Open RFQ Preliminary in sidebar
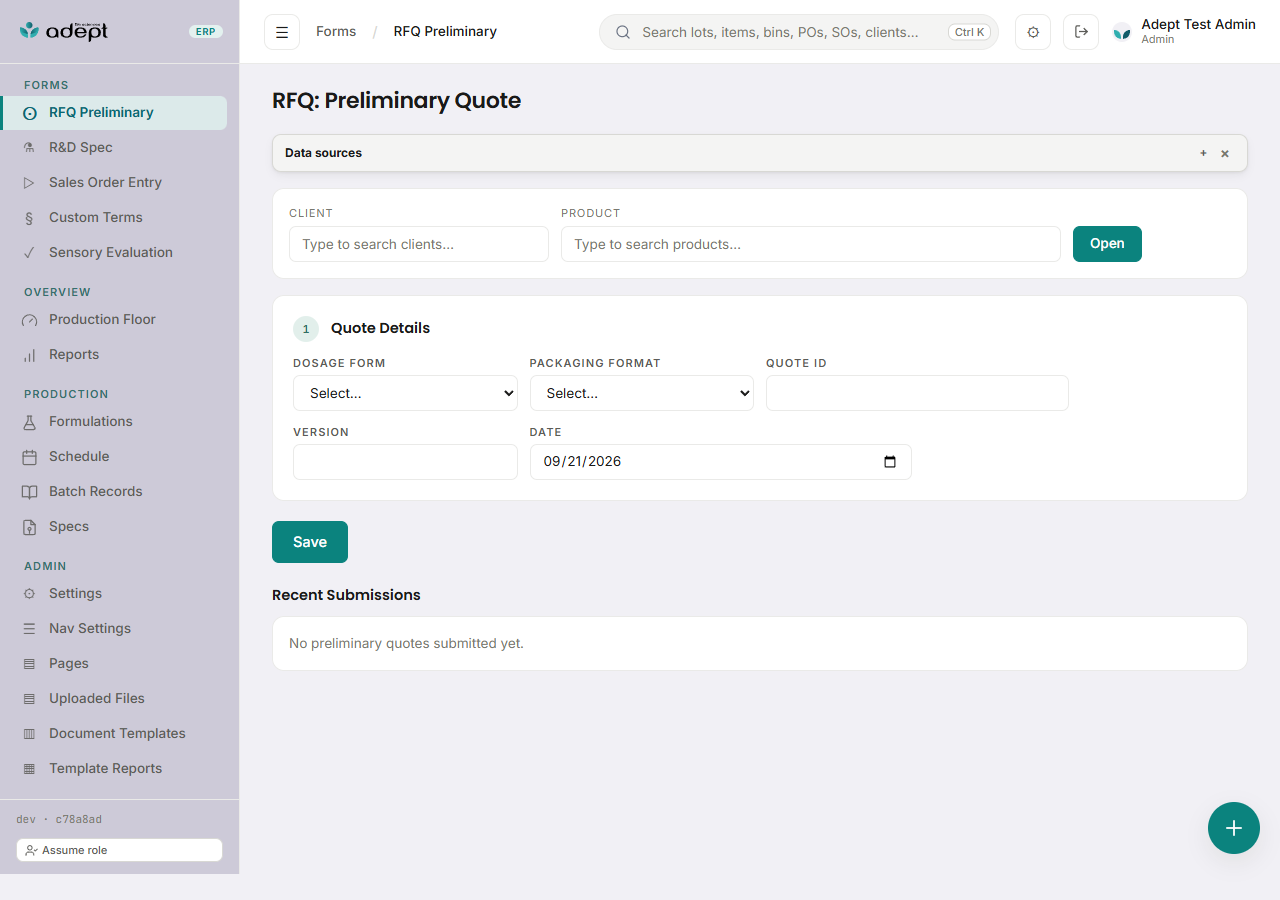This screenshot has height=900, width=1280. click(x=114, y=113)
